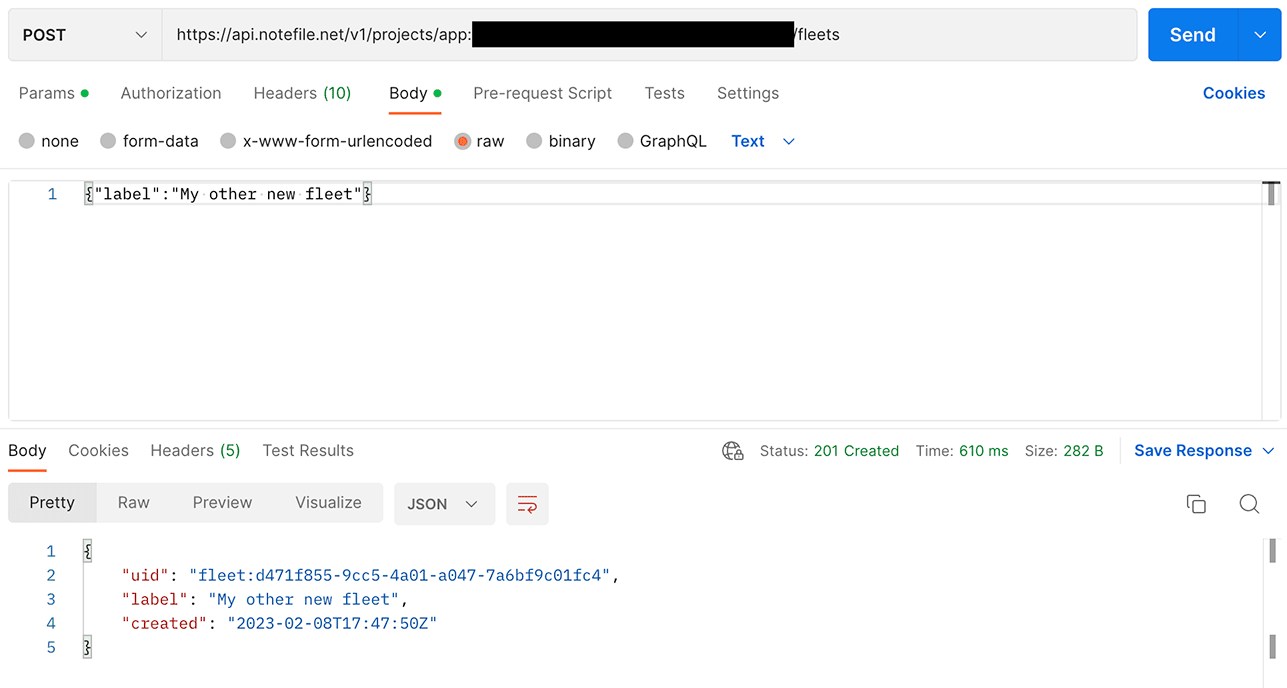Viewport: 1287px width, 688px height.
Task: Click the network globe icon beside Status
Action: click(x=733, y=451)
